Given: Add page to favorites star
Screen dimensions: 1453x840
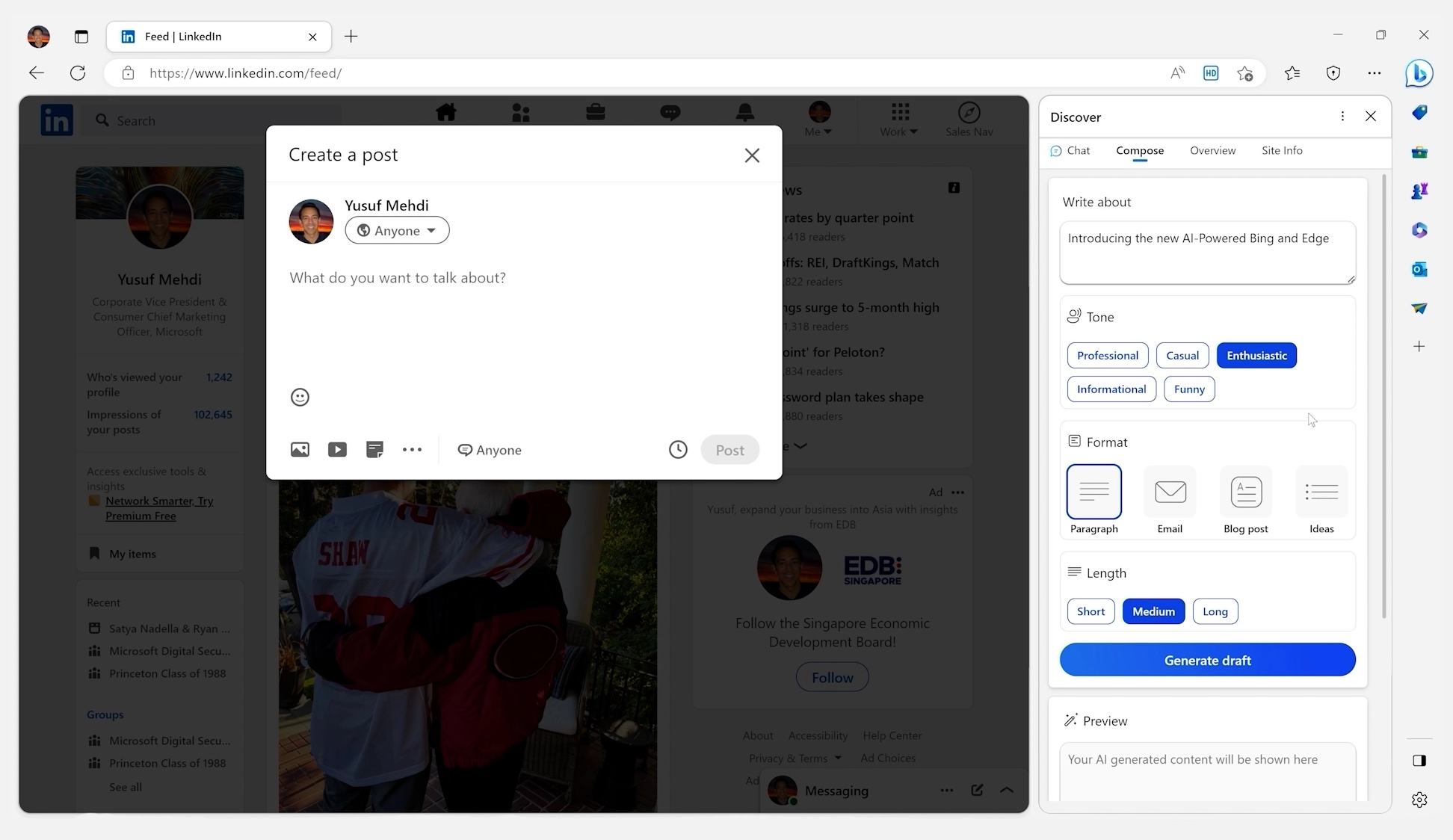Looking at the screenshot, I should coord(1245,73).
